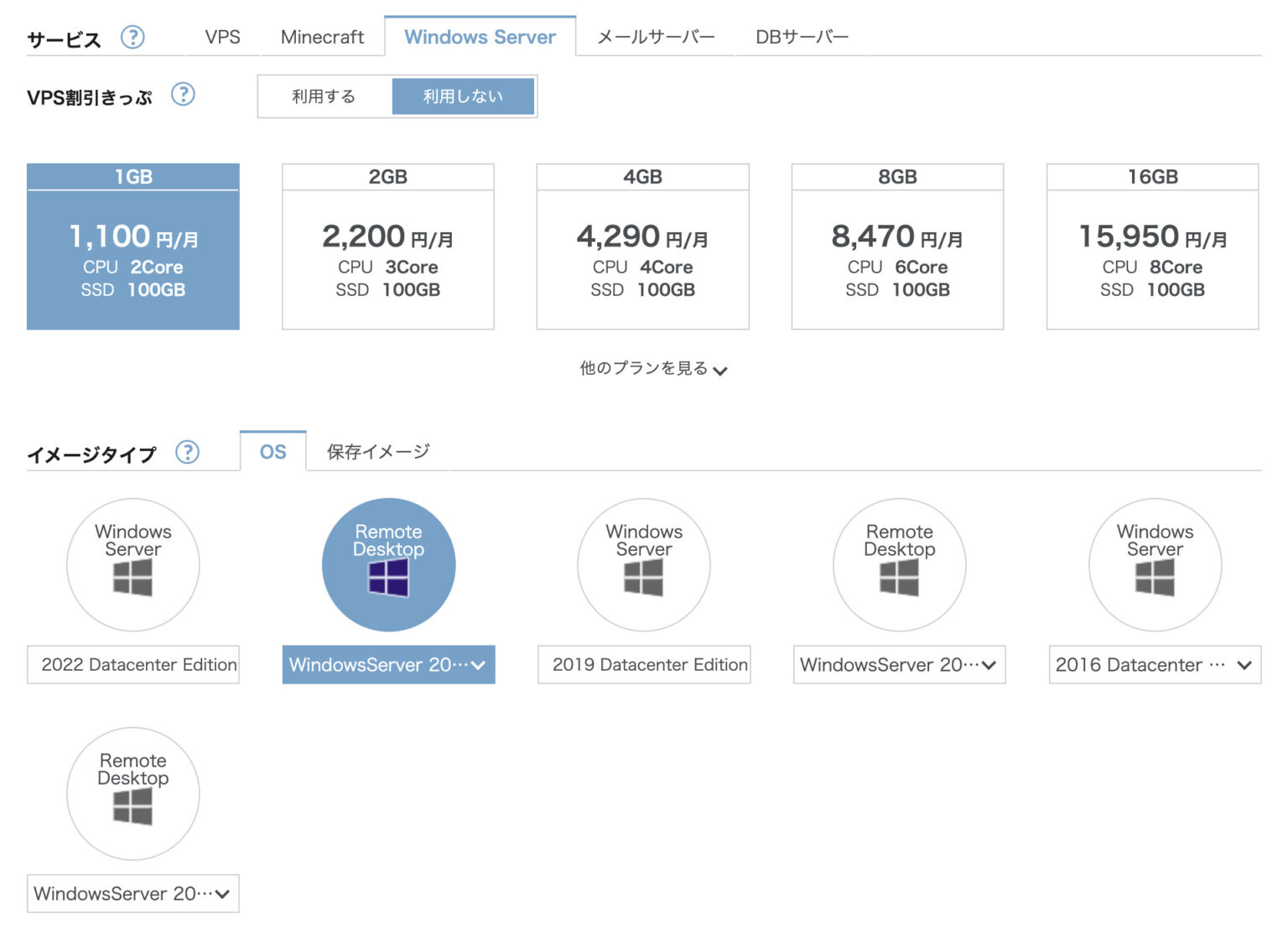Switch to the DBサーバー tab
1288x925 pixels.
pos(802,37)
